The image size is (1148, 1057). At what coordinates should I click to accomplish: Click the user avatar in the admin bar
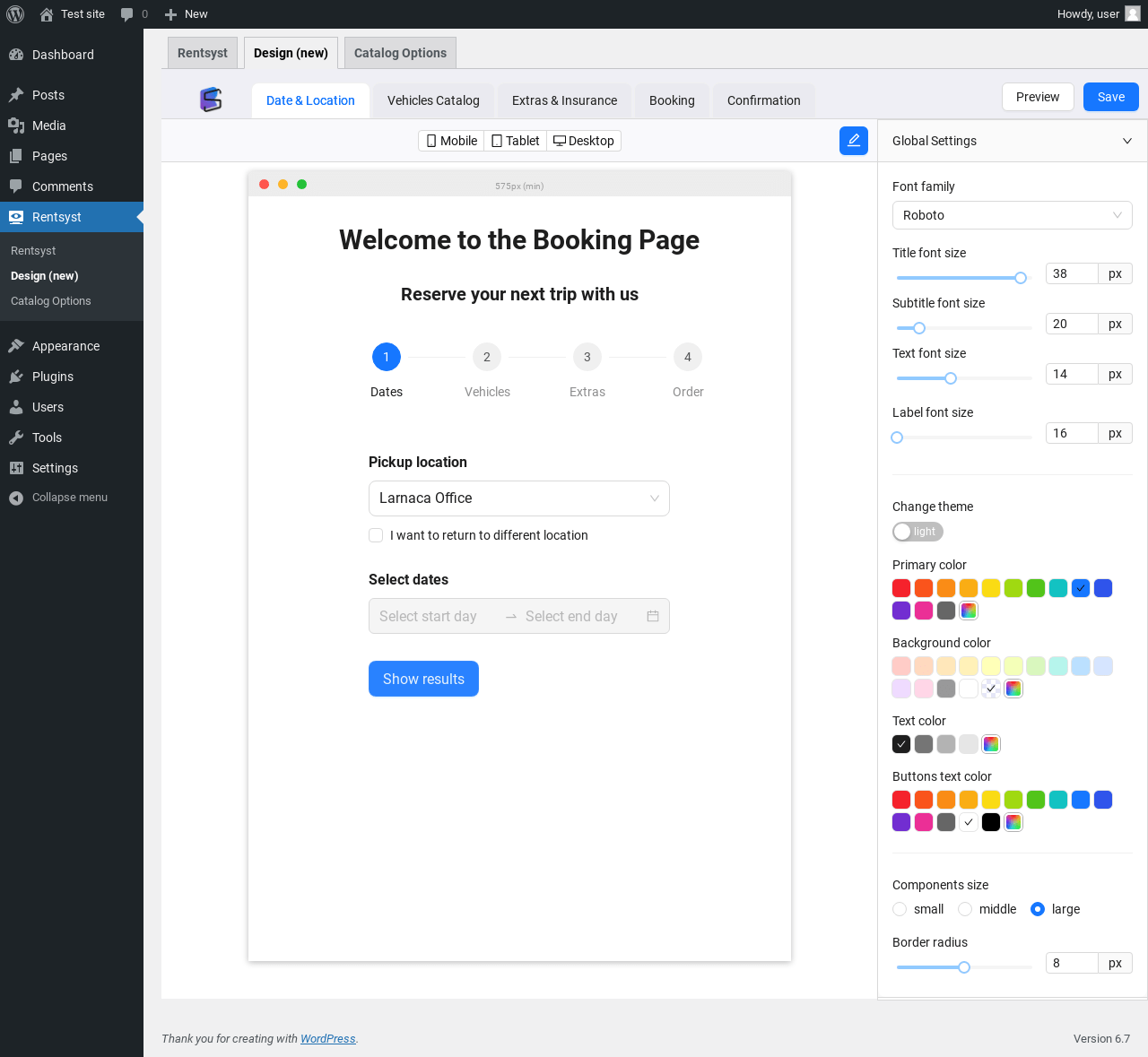[x=1133, y=14]
